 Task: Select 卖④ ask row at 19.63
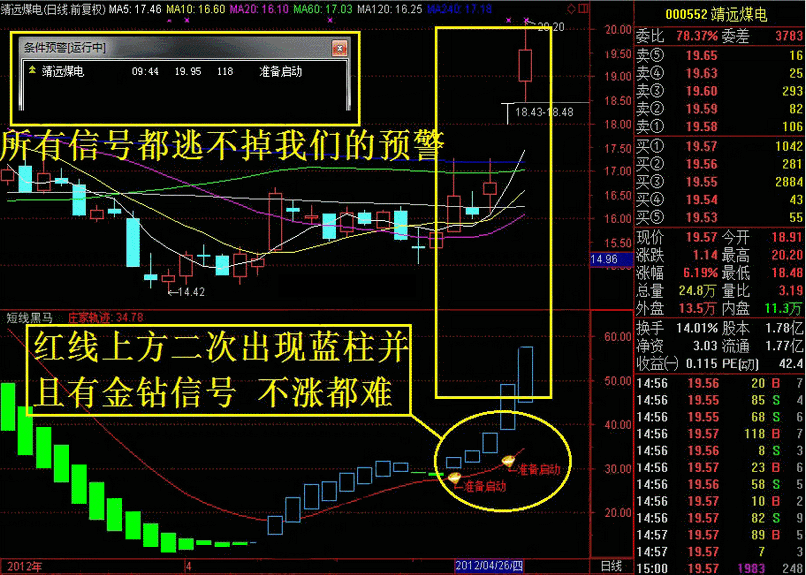click(x=720, y=73)
